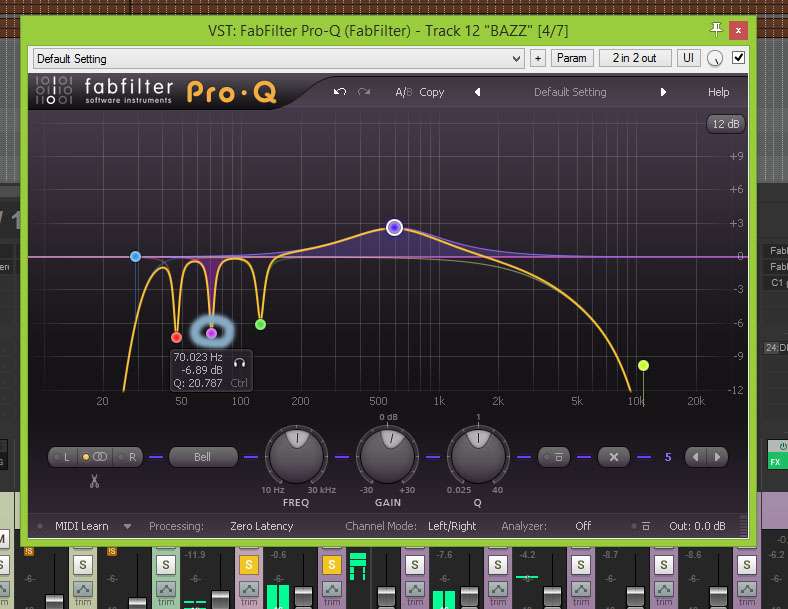Toggle the plugin bypass checkbox at top right
This screenshot has height=609, width=788.
pos(738,58)
